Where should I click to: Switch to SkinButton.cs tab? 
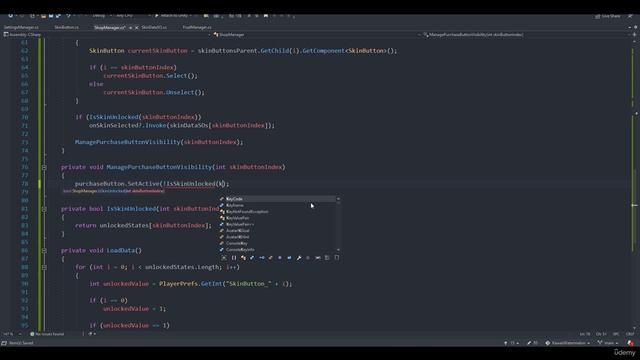tap(67, 27)
